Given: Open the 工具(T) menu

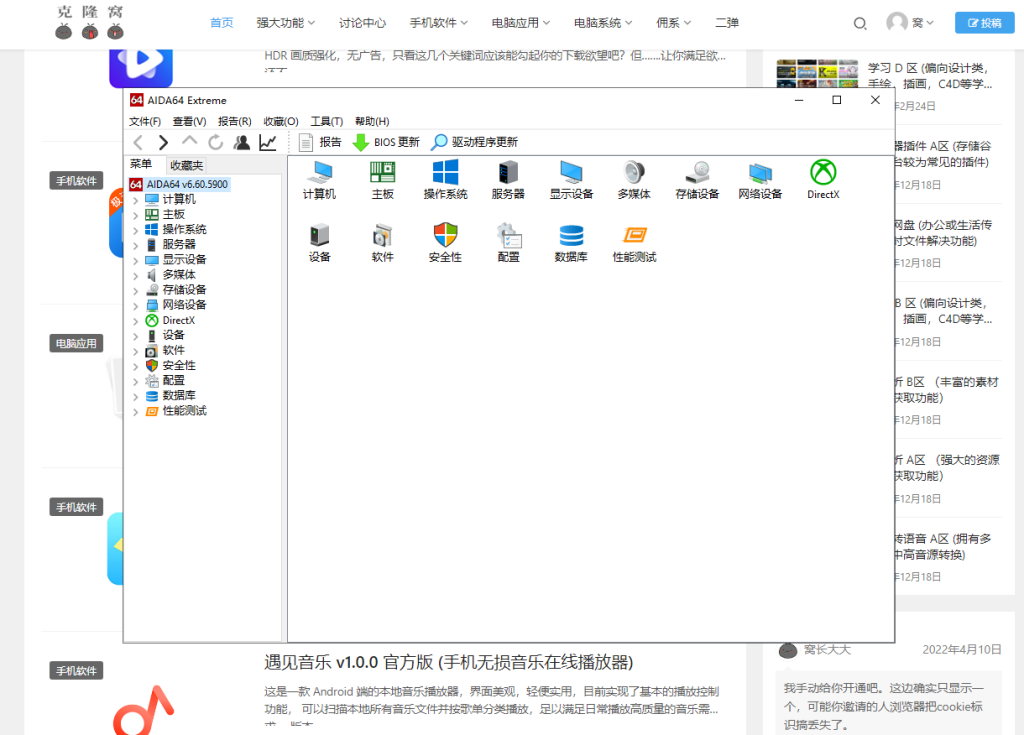Looking at the screenshot, I should point(327,122).
